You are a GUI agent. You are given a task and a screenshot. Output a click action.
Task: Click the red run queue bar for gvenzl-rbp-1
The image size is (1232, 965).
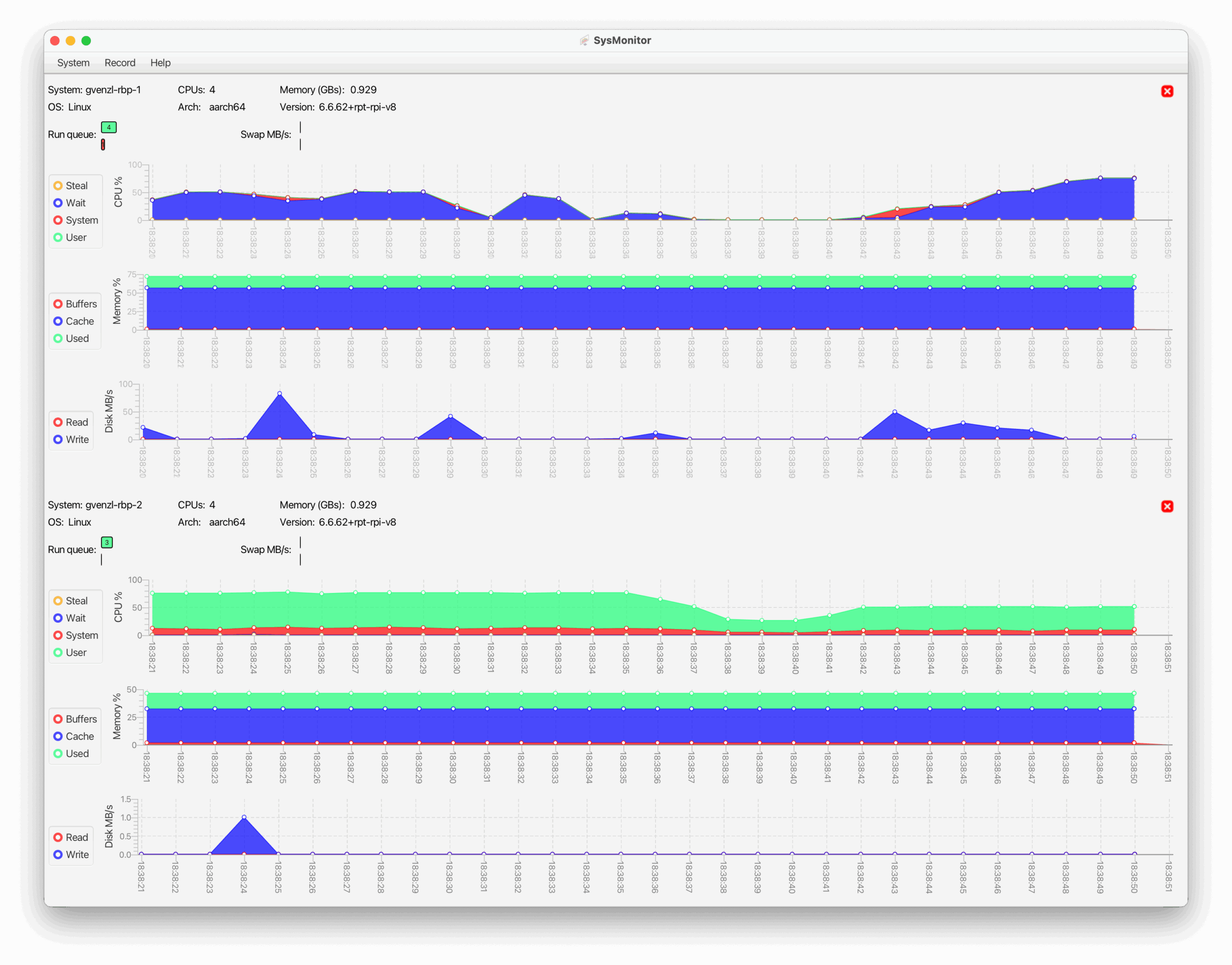click(x=103, y=145)
